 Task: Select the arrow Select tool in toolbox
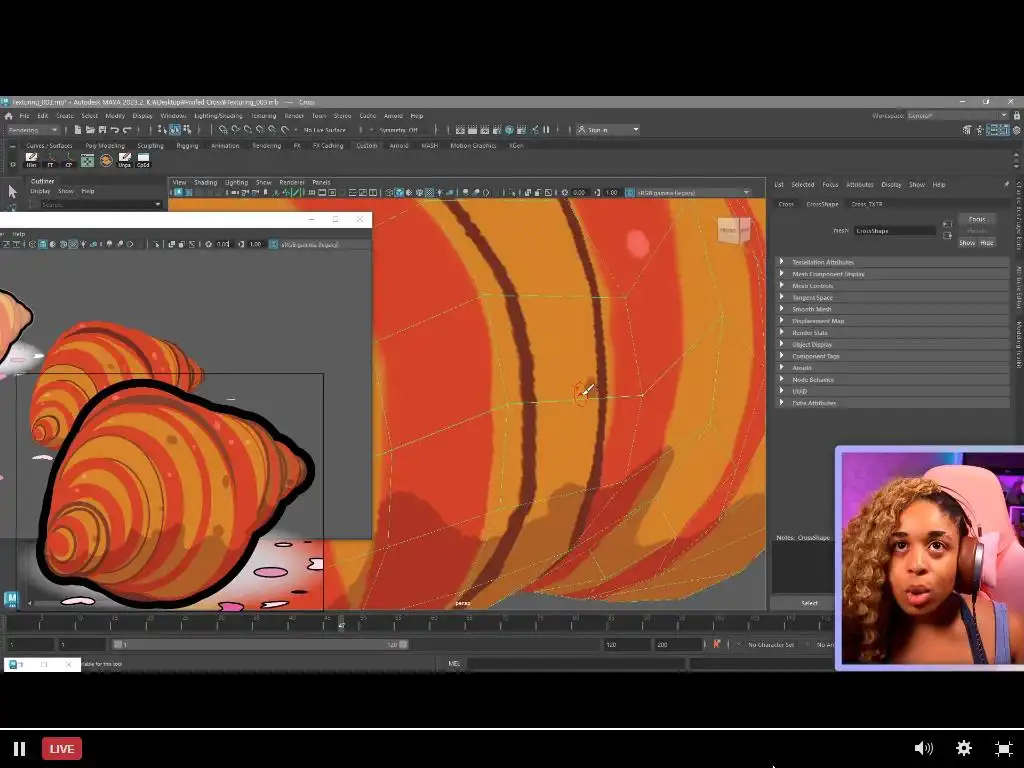tap(12, 192)
